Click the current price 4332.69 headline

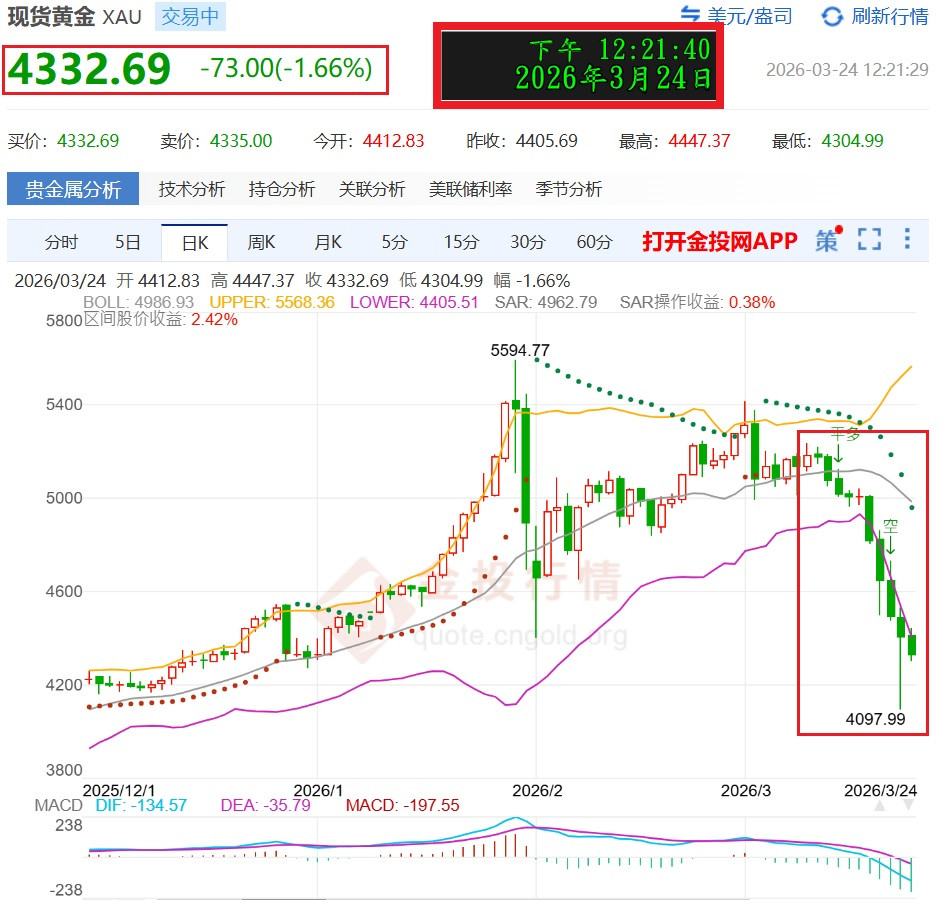89,68
